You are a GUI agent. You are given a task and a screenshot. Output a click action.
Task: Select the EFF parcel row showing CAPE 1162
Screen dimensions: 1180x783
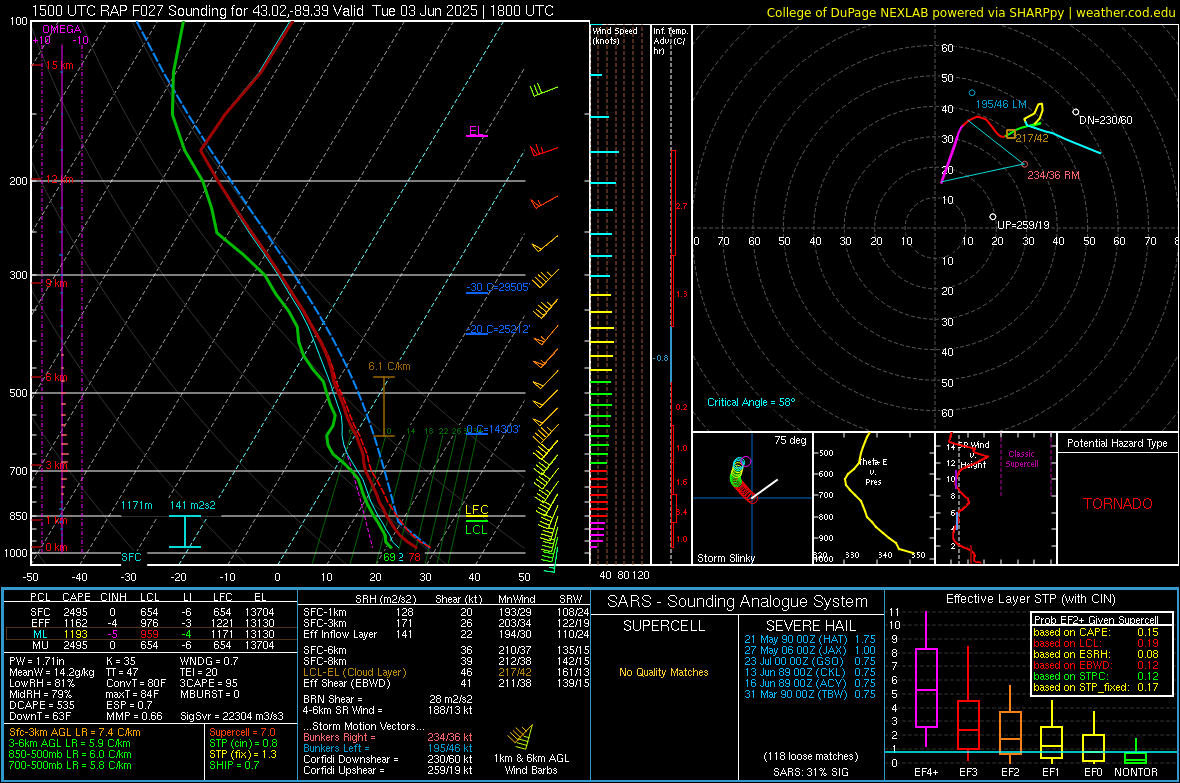[x=151, y=623]
